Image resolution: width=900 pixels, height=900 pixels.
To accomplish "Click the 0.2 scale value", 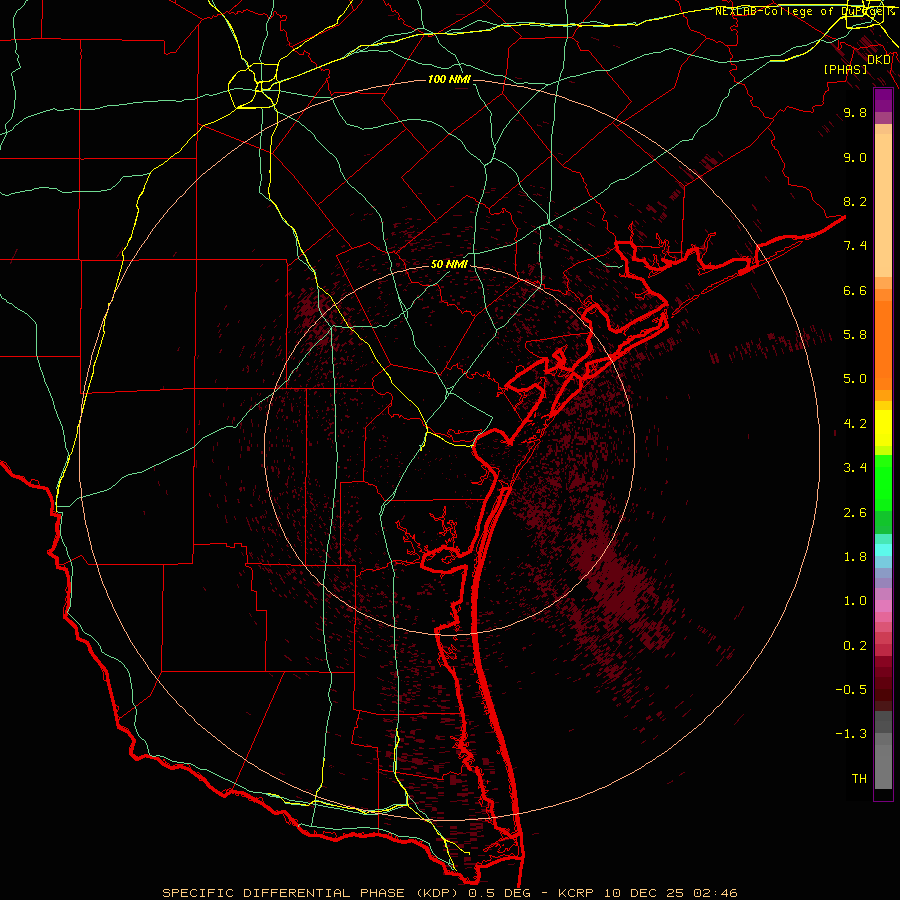I will (x=855, y=646).
